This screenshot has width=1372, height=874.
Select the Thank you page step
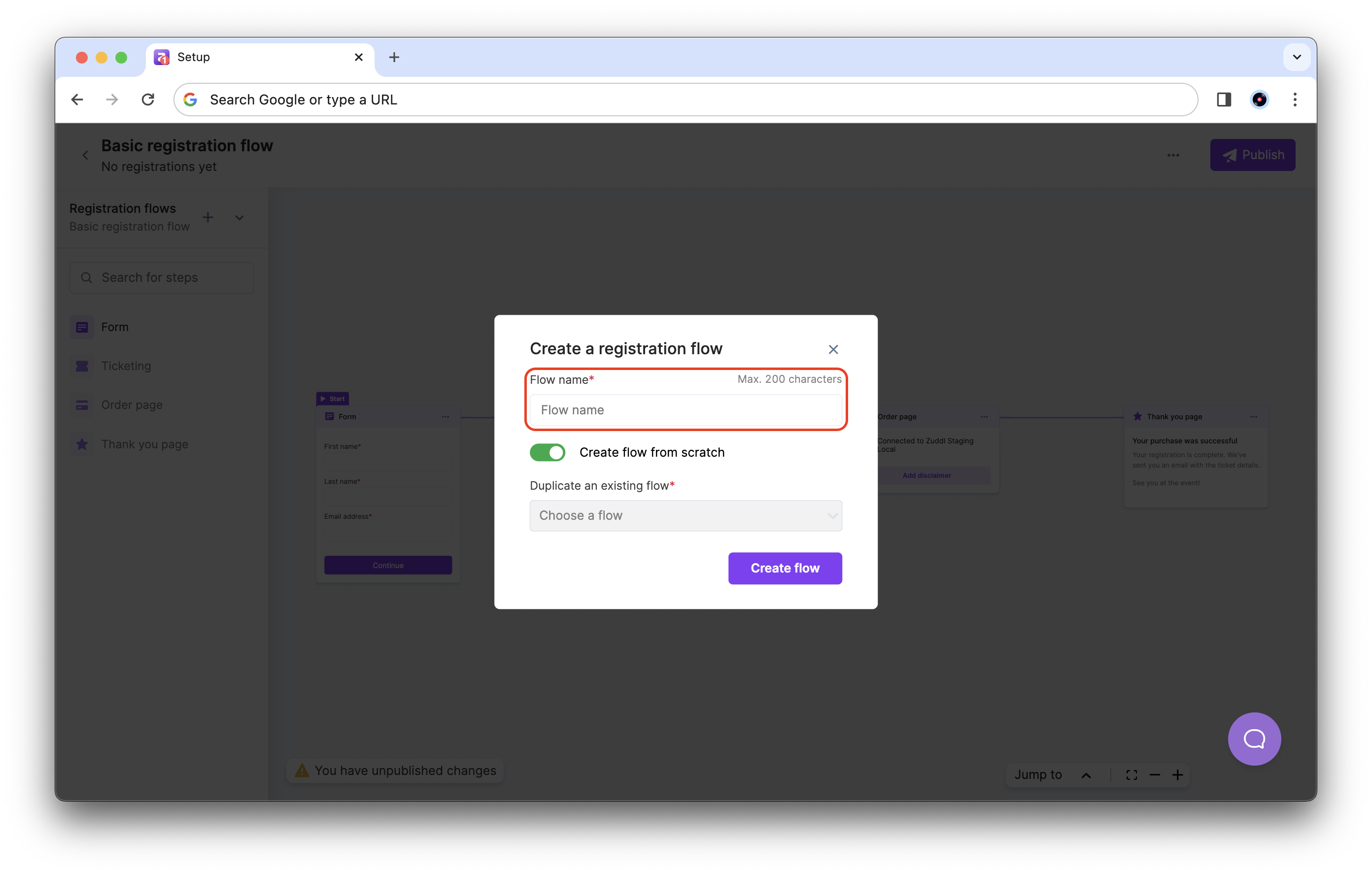pyautogui.click(x=144, y=444)
